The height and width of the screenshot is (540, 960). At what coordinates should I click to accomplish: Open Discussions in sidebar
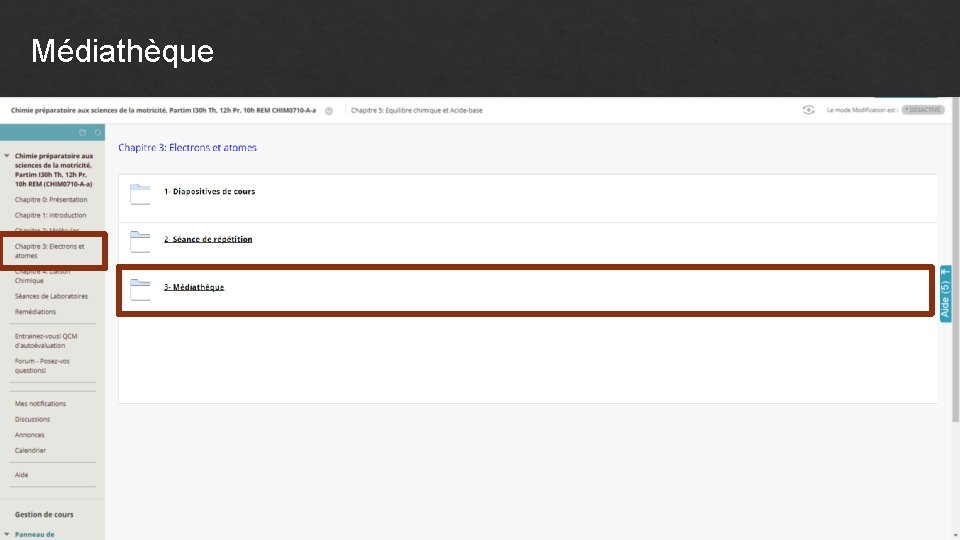(32, 419)
